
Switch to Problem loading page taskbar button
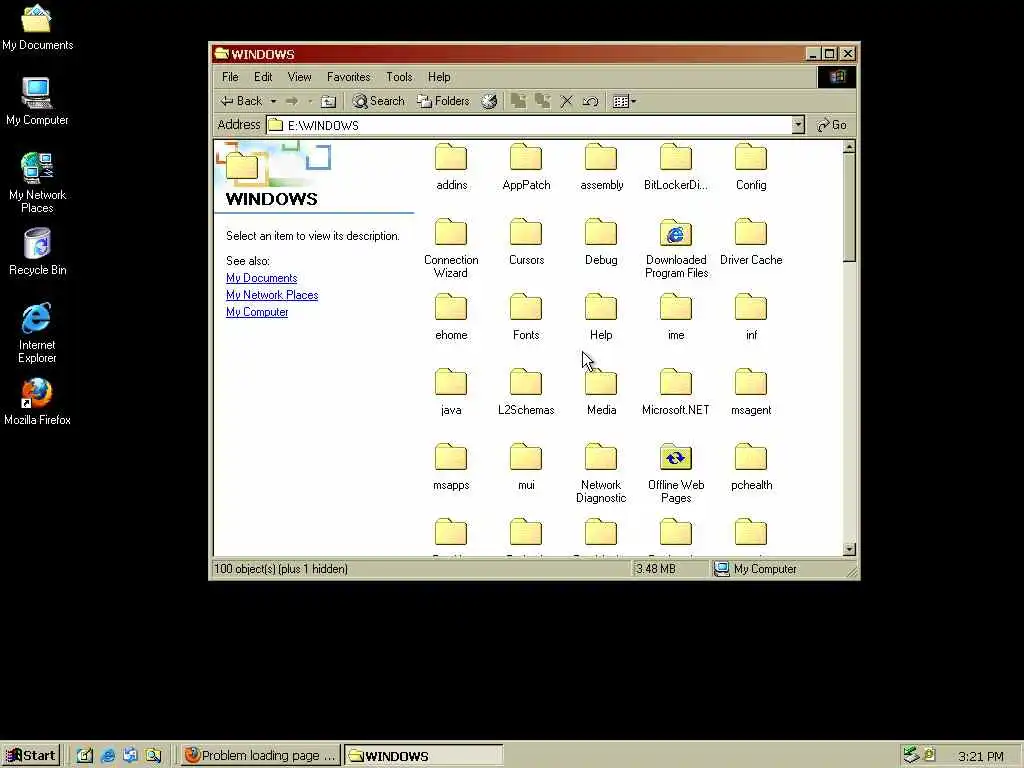click(x=261, y=756)
